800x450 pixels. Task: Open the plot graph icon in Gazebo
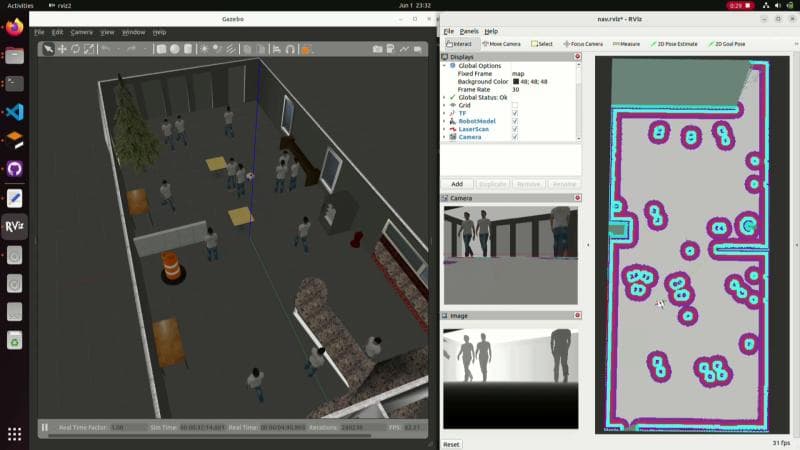(404, 49)
